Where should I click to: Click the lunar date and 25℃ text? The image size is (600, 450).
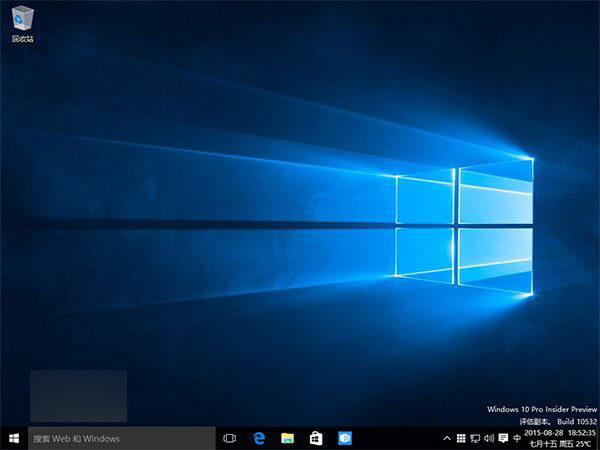560,444
